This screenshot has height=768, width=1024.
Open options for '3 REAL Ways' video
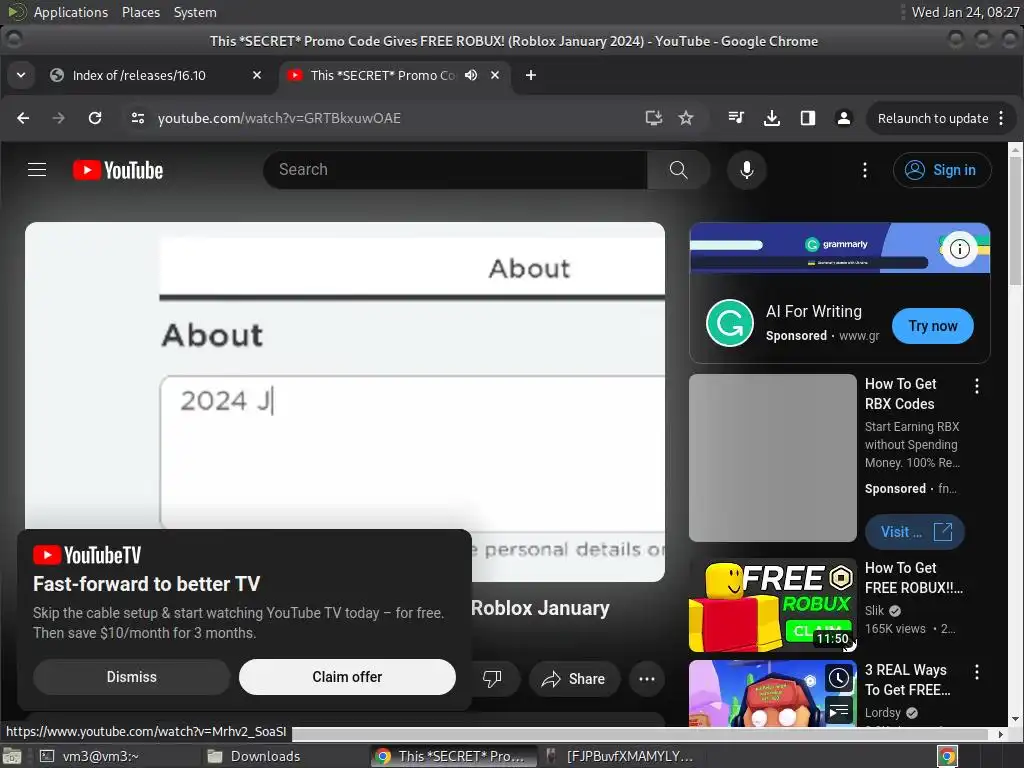(x=977, y=672)
